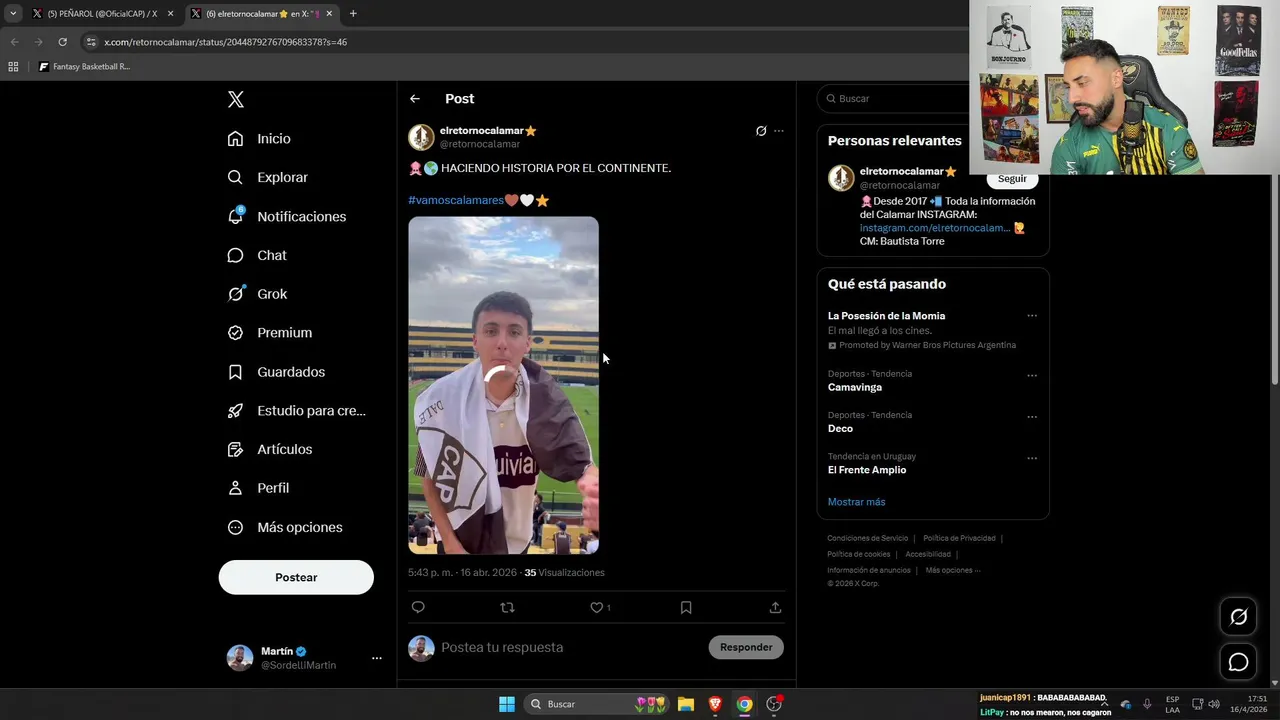Click the repost icon under the post
This screenshot has width=1280, height=720.
[507, 607]
